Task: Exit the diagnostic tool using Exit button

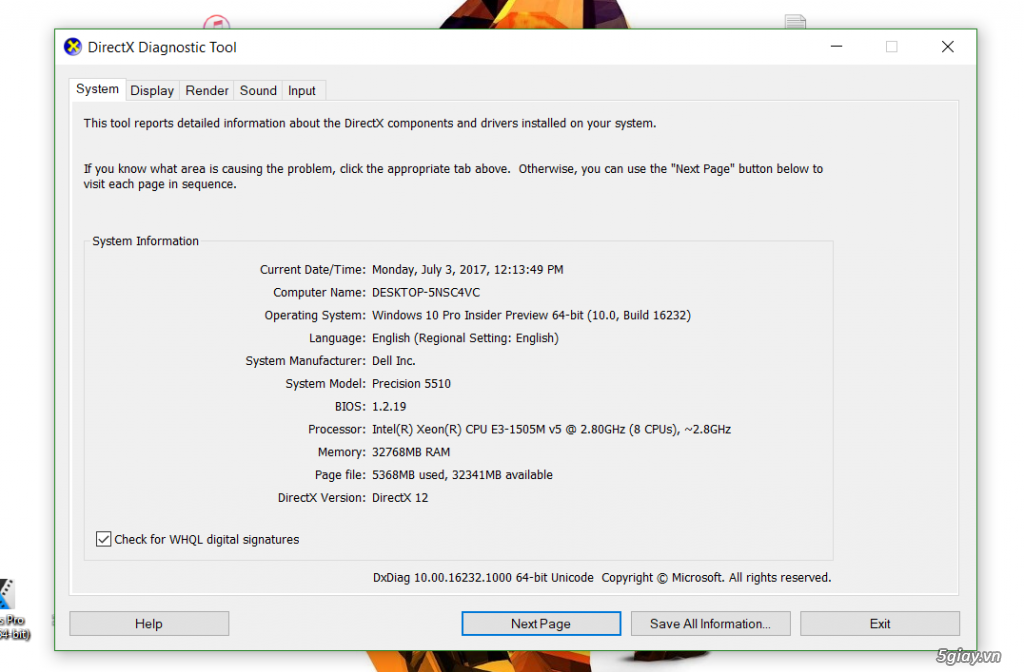Action: pos(880,624)
